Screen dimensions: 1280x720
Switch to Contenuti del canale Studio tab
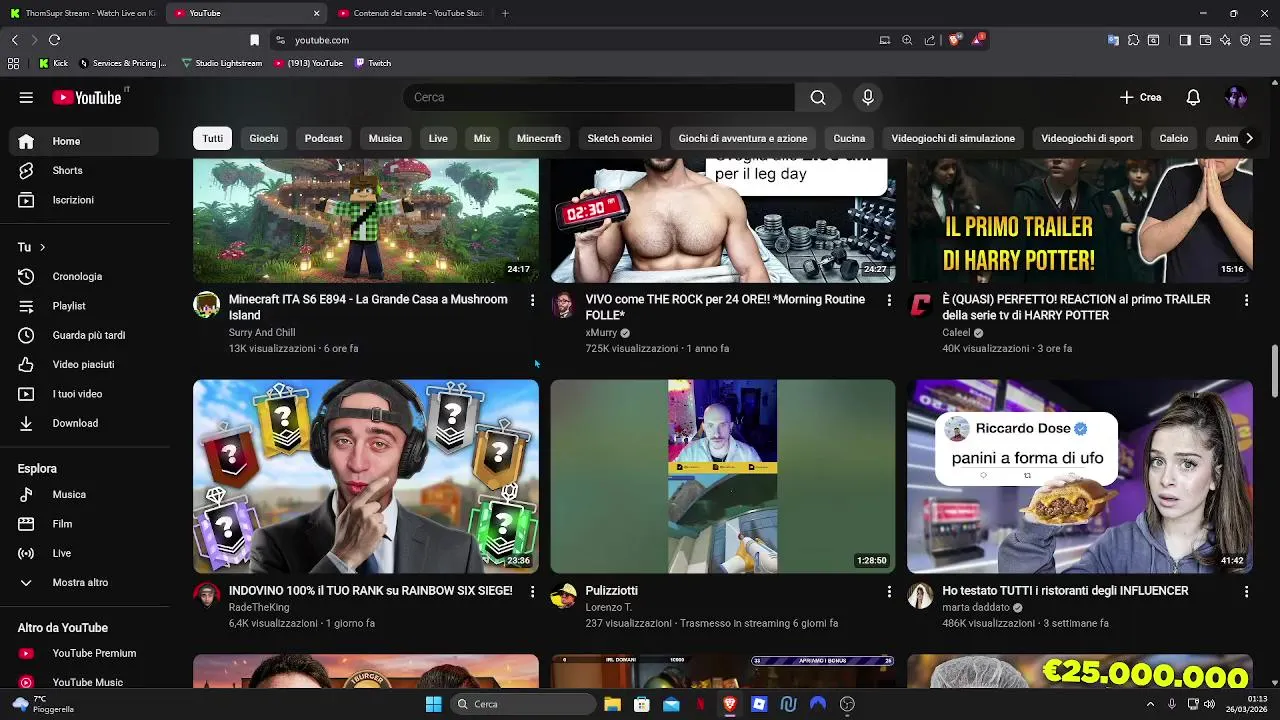pos(410,13)
